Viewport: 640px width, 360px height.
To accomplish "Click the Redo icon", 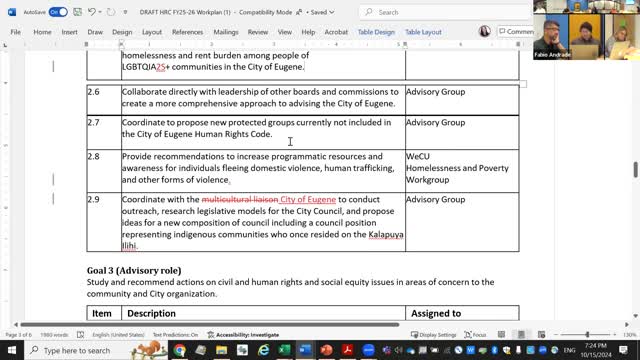I will (x=111, y=12).
